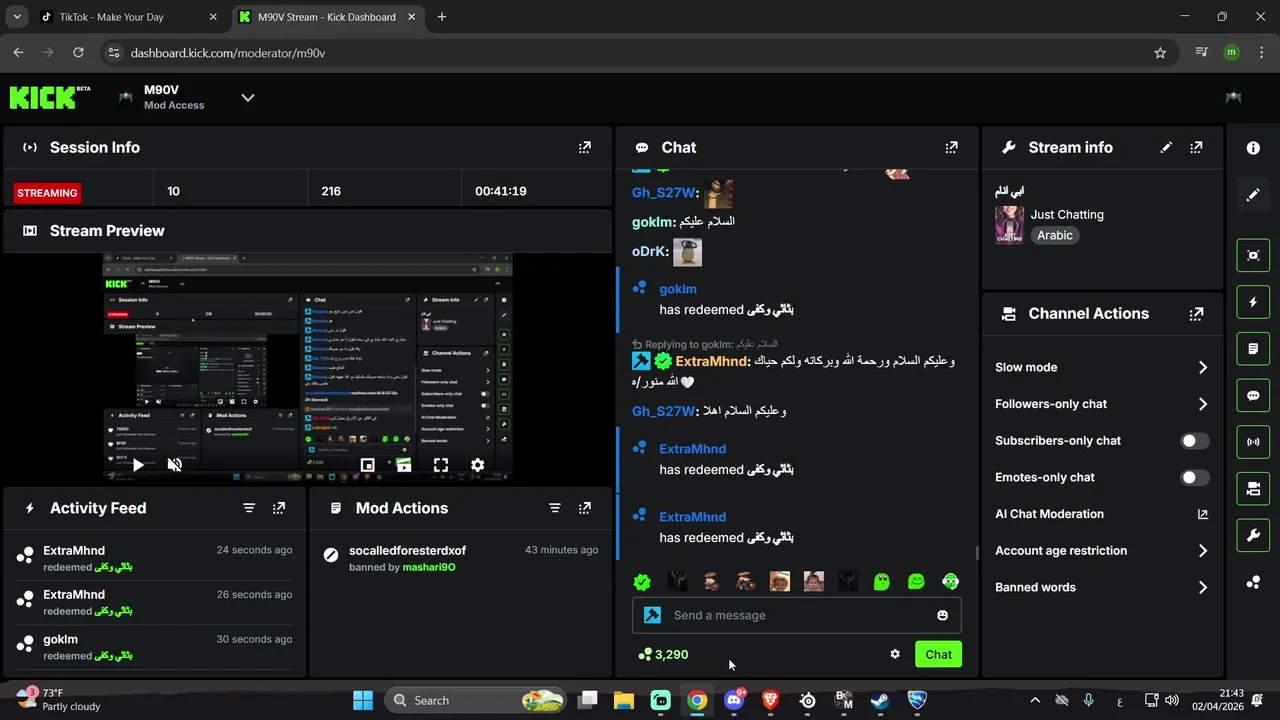1280x720 pixels.
Task: Select the green ghost emote
Action: point(881,582)
